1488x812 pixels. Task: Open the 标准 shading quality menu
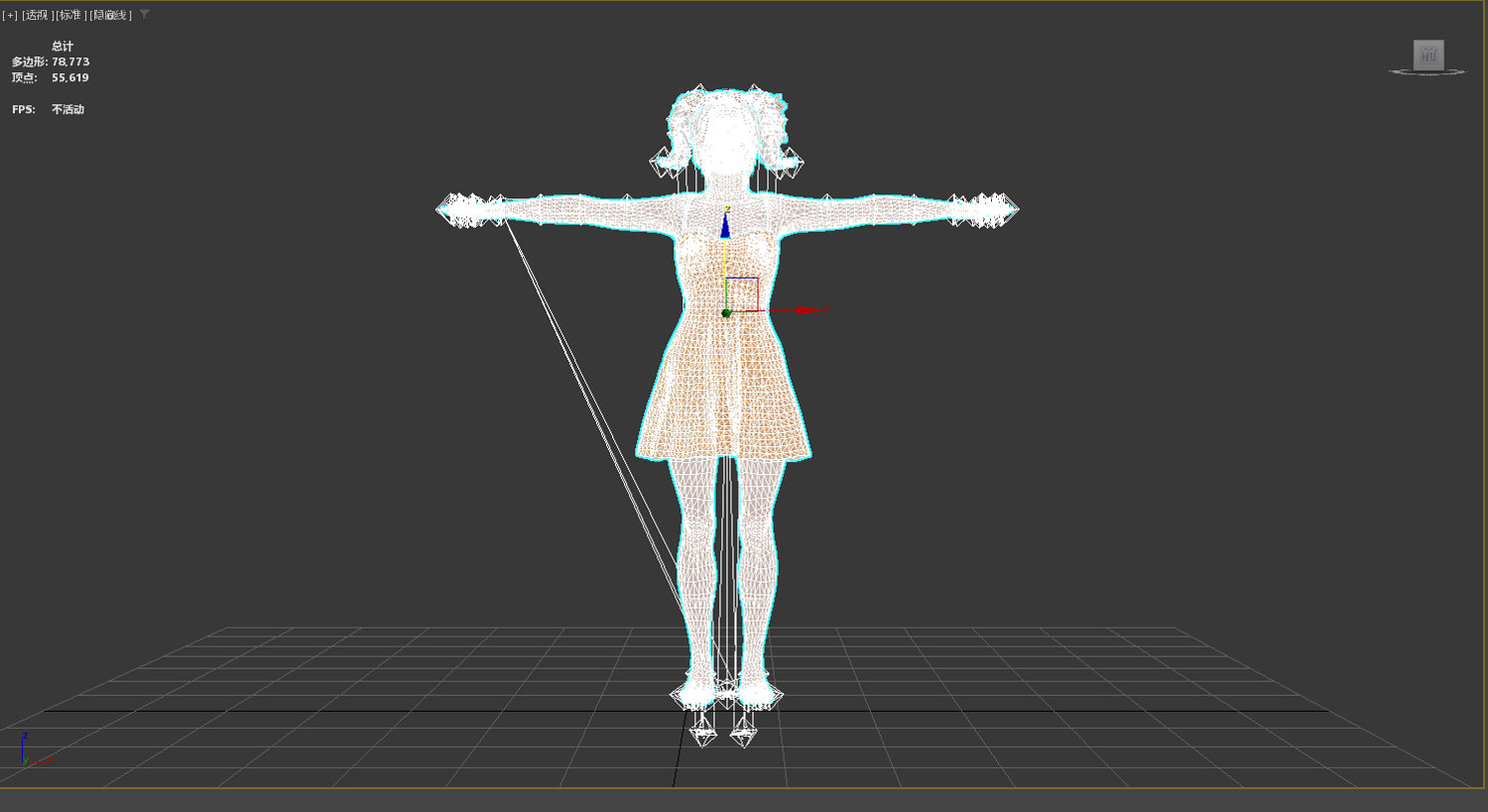tap(70, 15)
